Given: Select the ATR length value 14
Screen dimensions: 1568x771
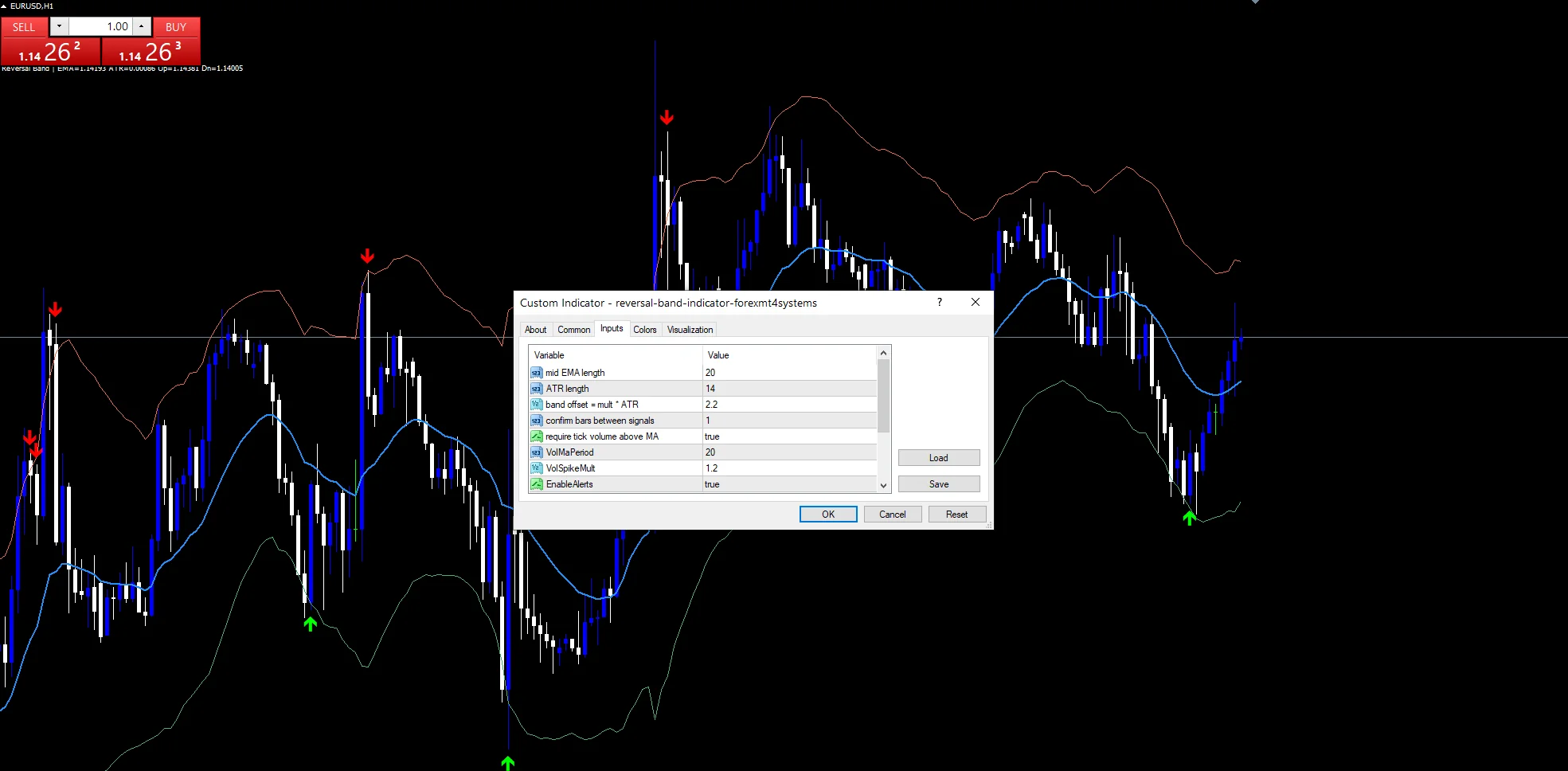Looking at the screenshot, I should coord(789,389).
